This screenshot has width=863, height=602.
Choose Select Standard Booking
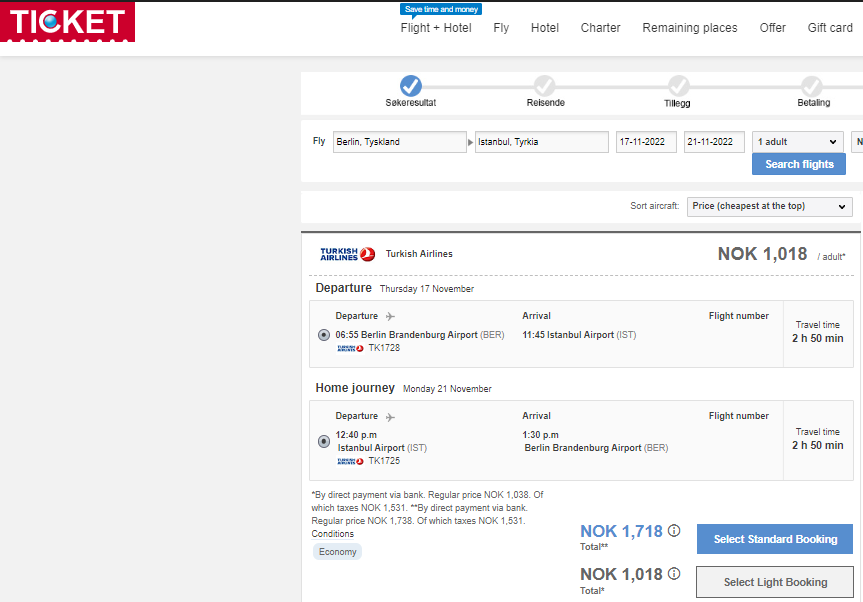pos(775,539)
